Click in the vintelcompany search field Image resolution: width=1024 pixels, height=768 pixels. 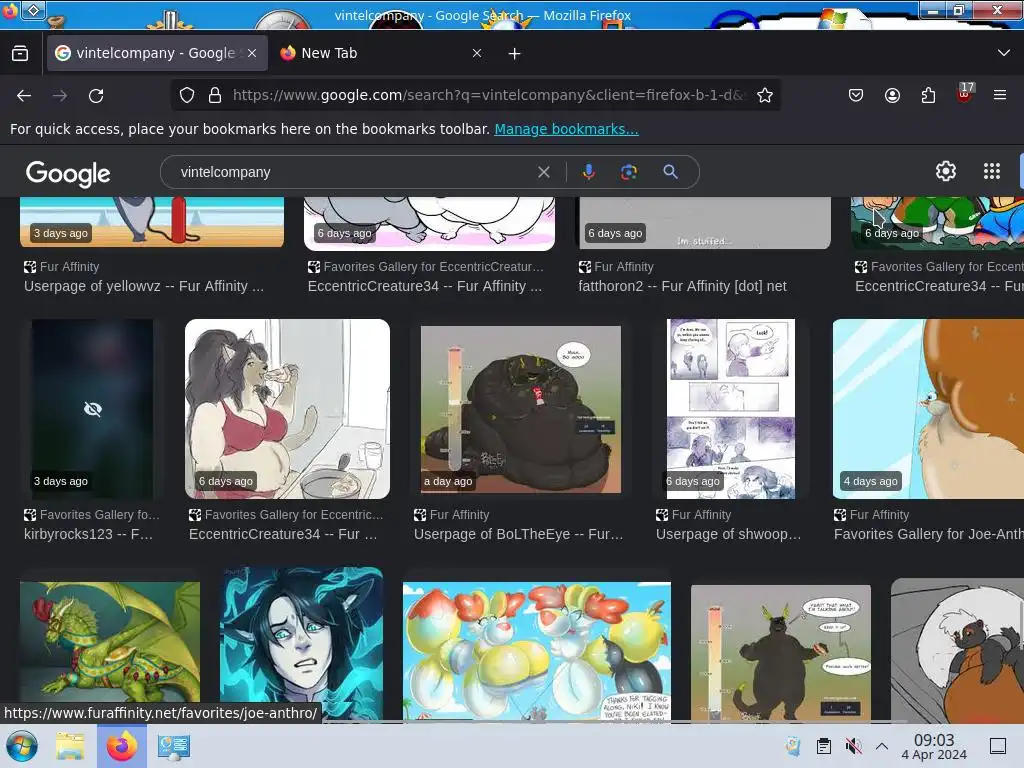pyautogui.click(x=353, y=172)
